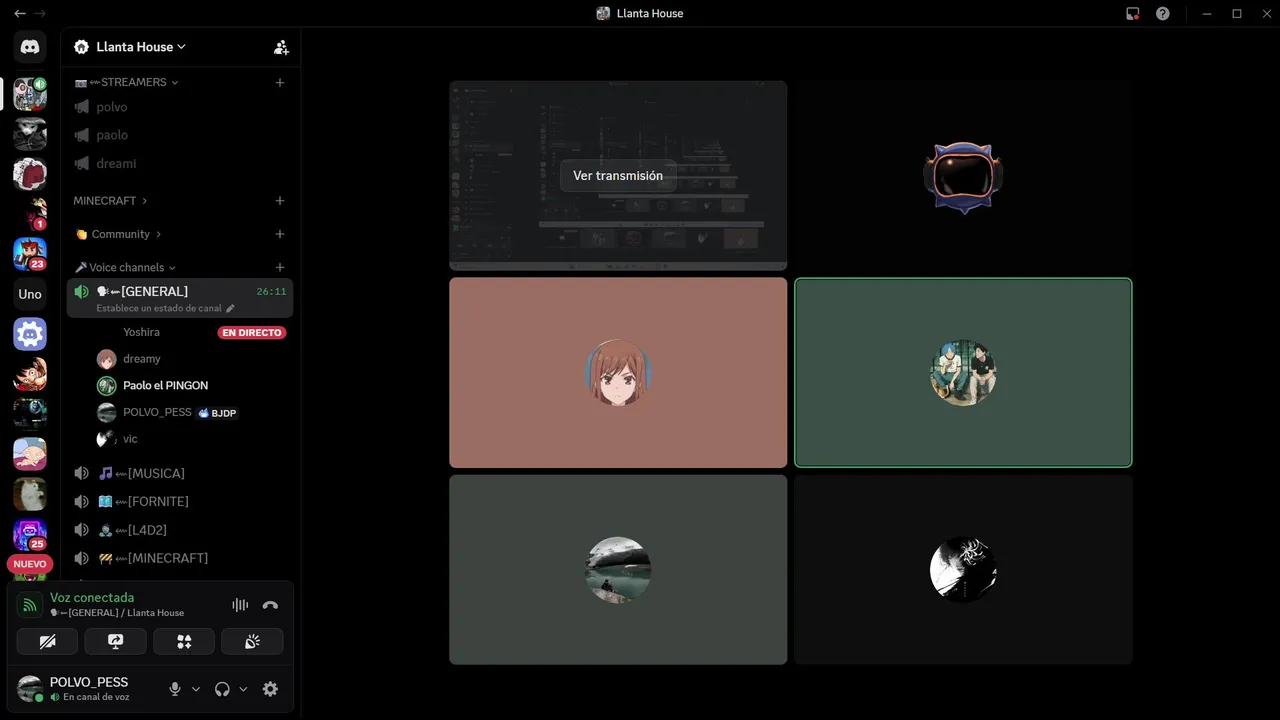Open the help question mark icon
Image resolution: width=1280 pixels, height=720 pixels.
(x=1163, y=14)
